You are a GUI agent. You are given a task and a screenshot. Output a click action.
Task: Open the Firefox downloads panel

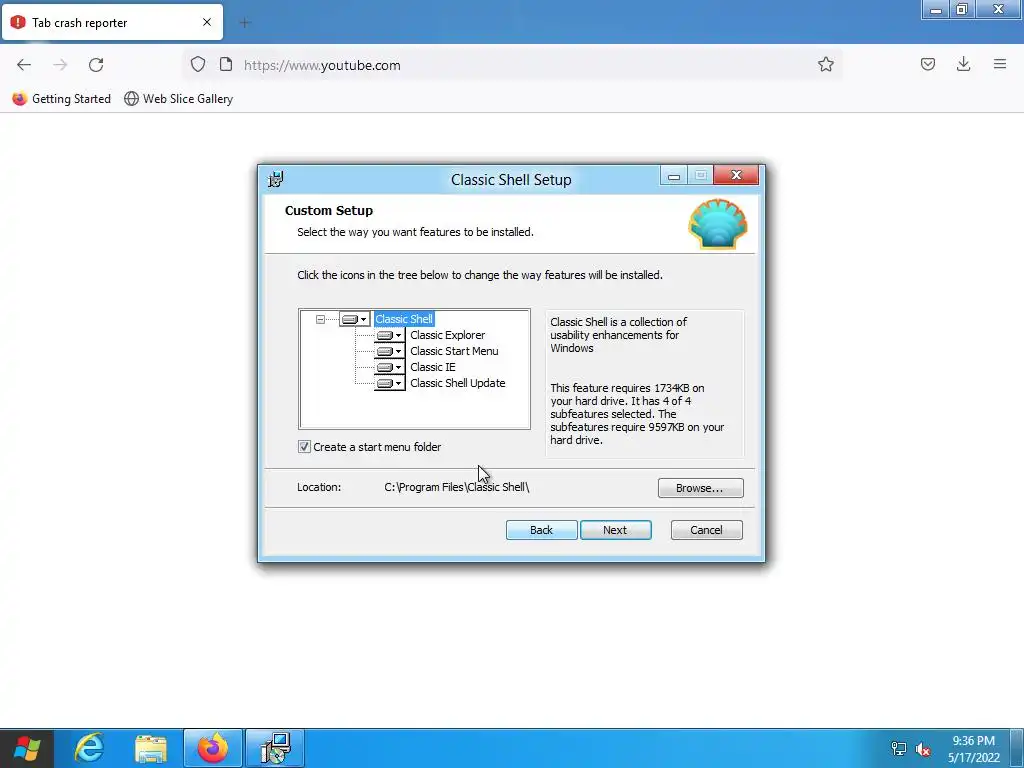point(963,64)
